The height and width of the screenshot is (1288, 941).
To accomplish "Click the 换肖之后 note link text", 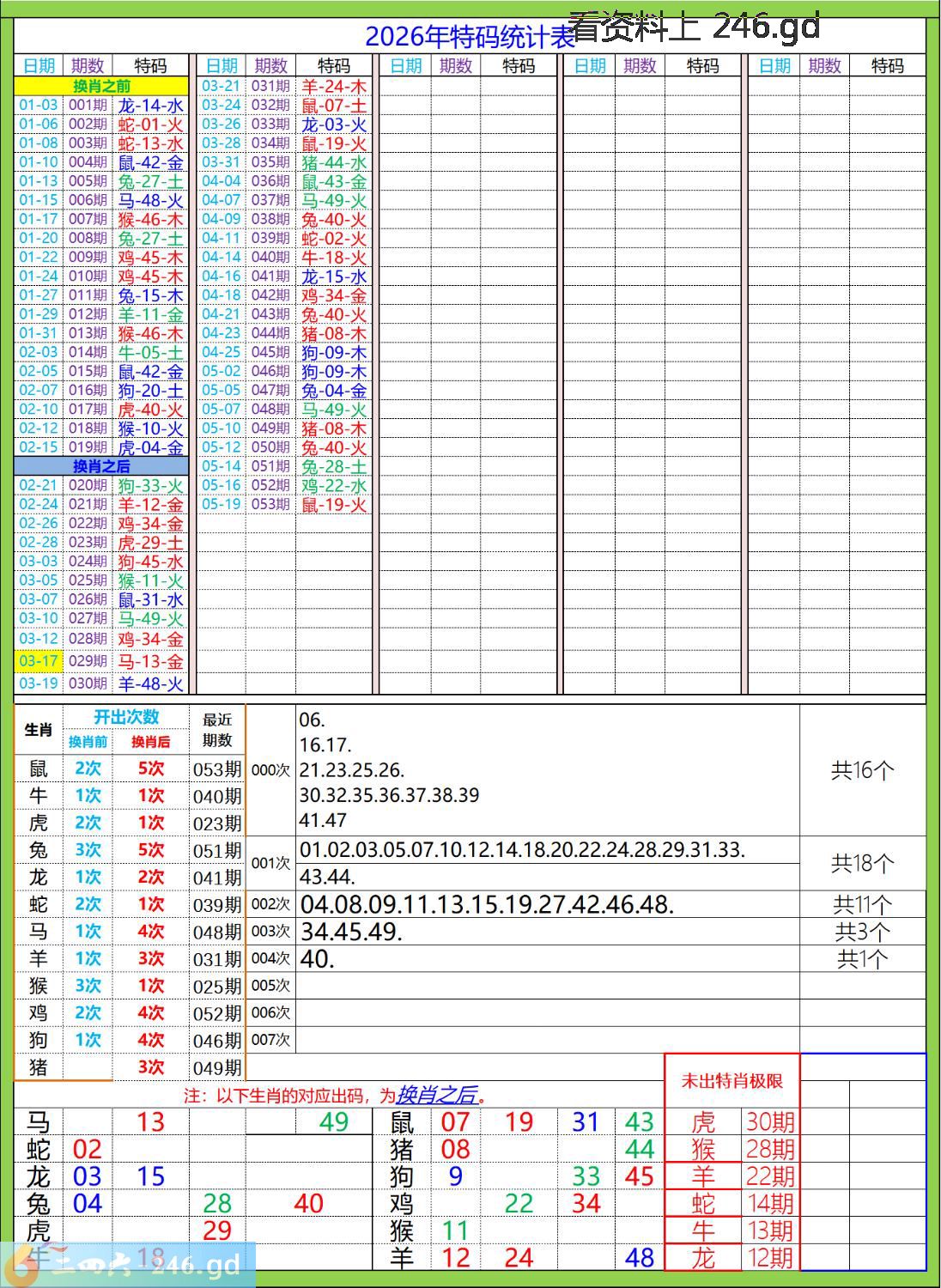I will [x=437, y=1095].
